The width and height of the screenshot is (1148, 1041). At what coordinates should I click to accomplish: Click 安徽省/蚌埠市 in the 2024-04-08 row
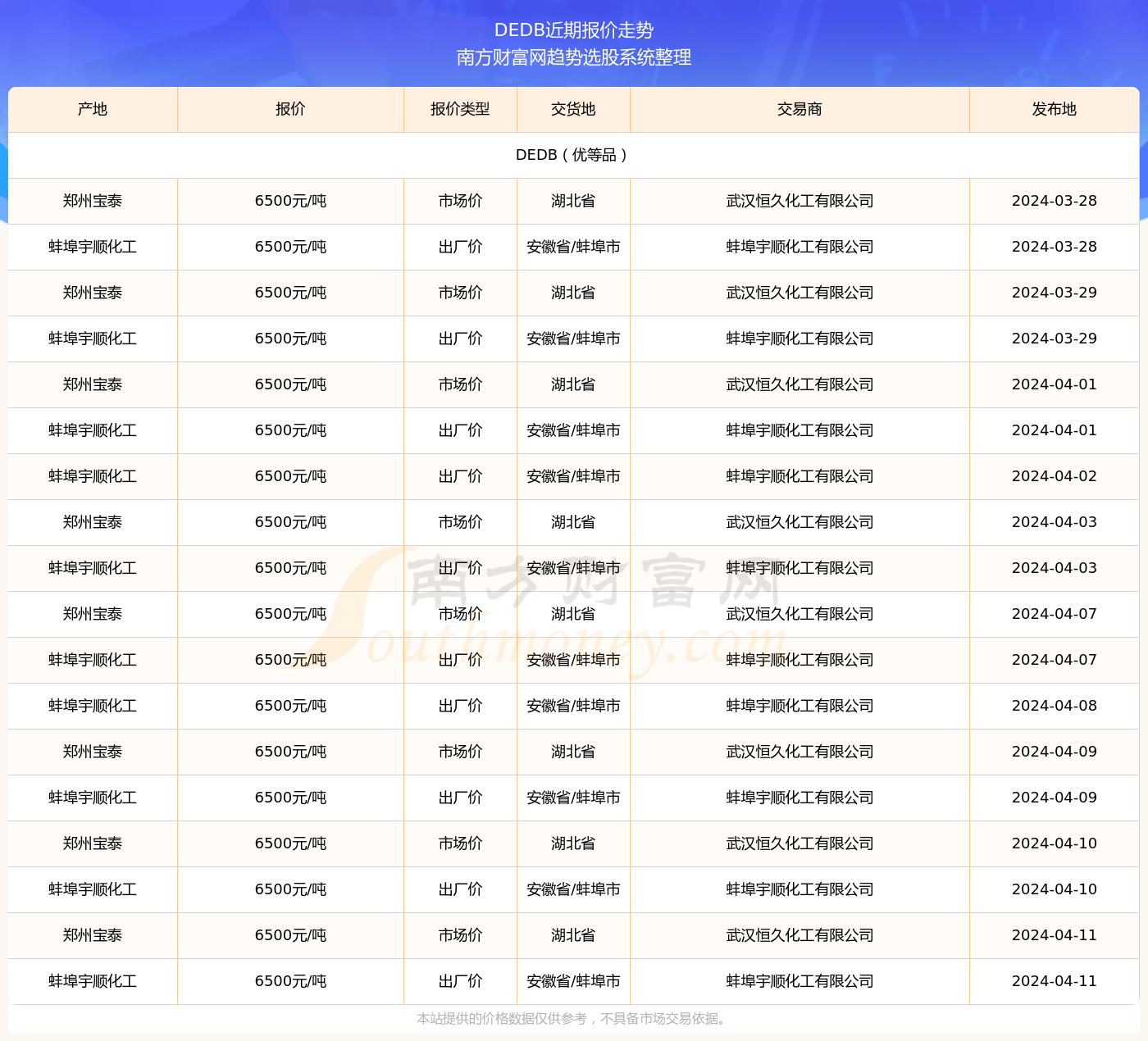(x=573, y=706)
